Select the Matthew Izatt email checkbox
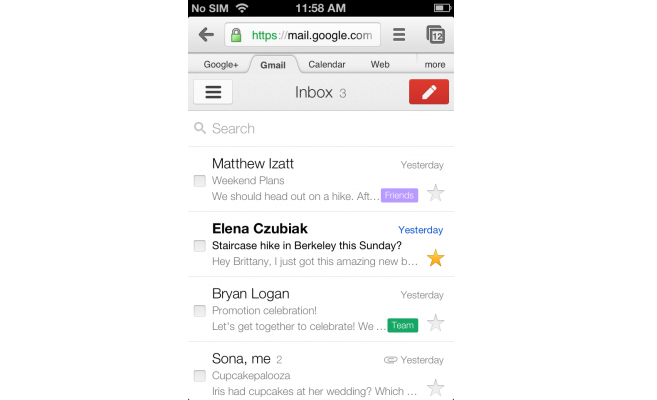657x400 pixels. [x=199, y=181]
